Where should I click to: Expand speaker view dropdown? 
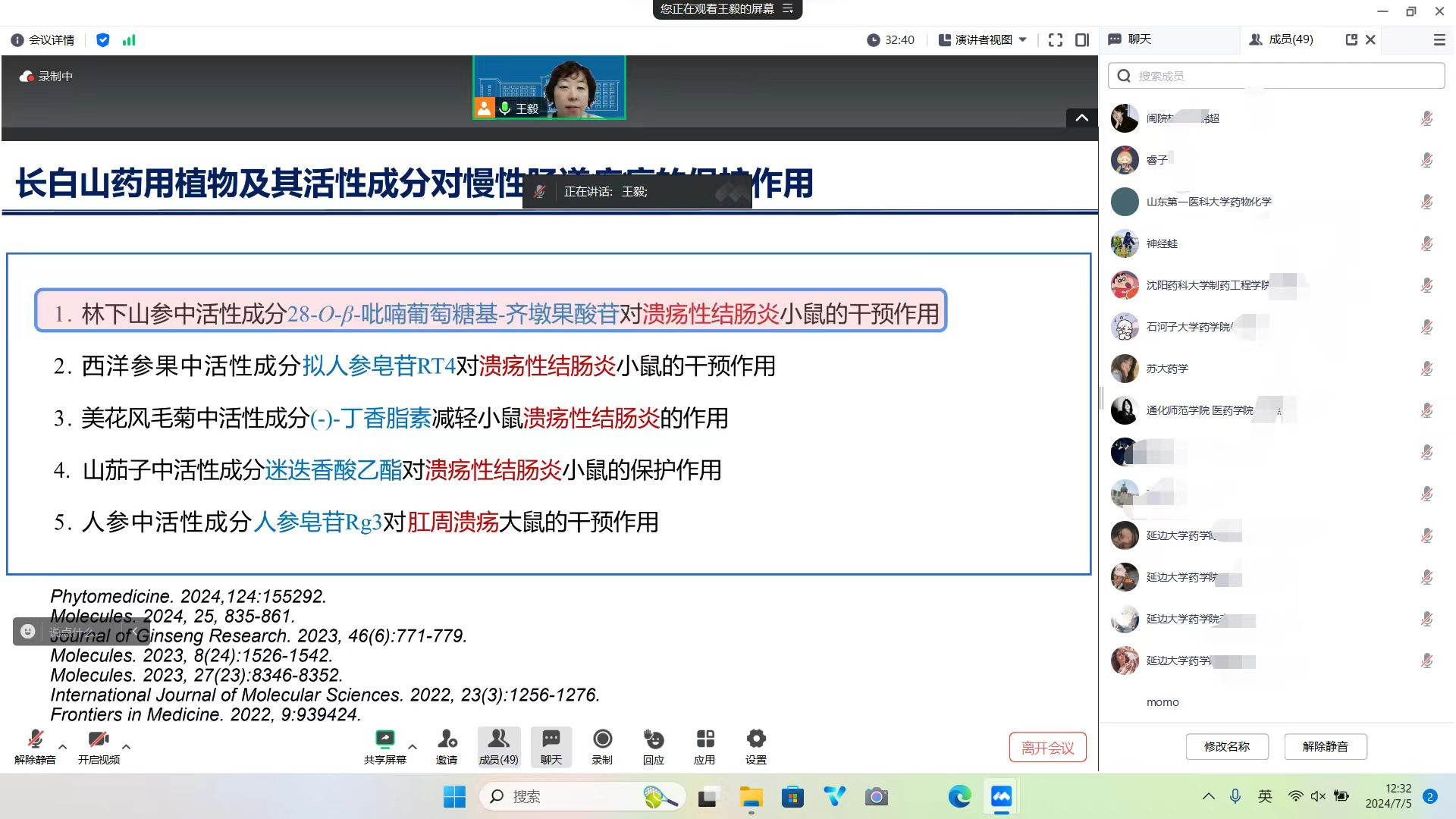[1023, 40]
